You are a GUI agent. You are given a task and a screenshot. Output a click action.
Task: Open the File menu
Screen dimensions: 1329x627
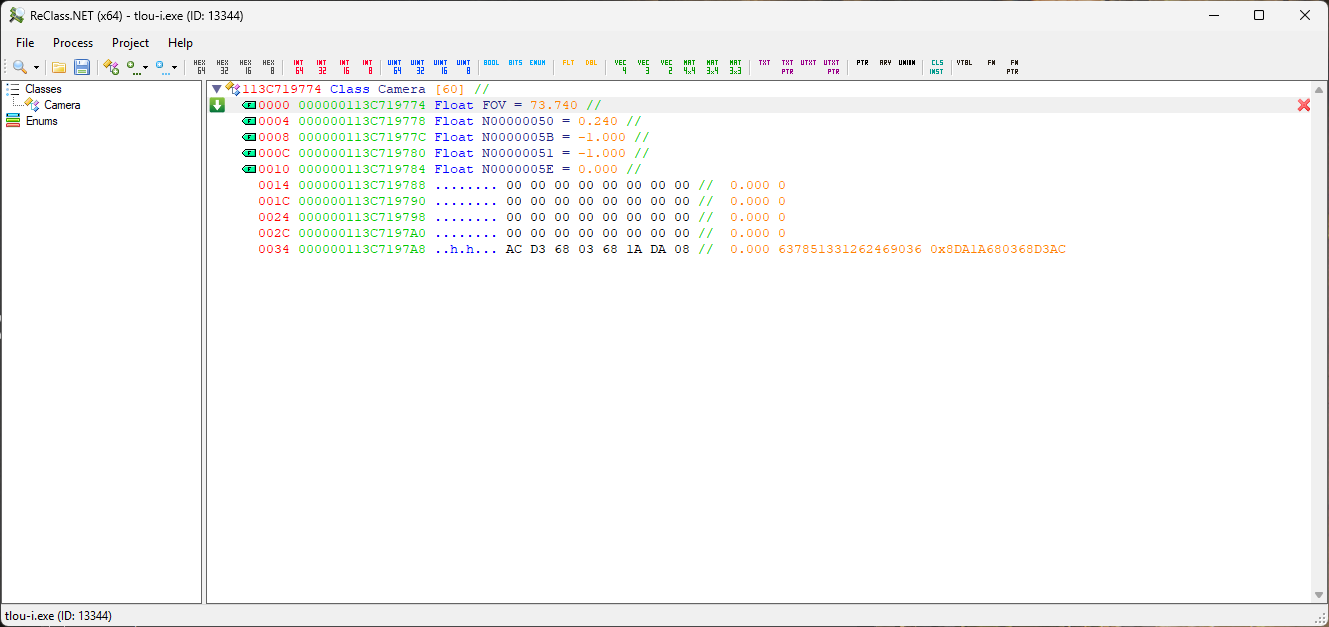(x=25, y=43)
